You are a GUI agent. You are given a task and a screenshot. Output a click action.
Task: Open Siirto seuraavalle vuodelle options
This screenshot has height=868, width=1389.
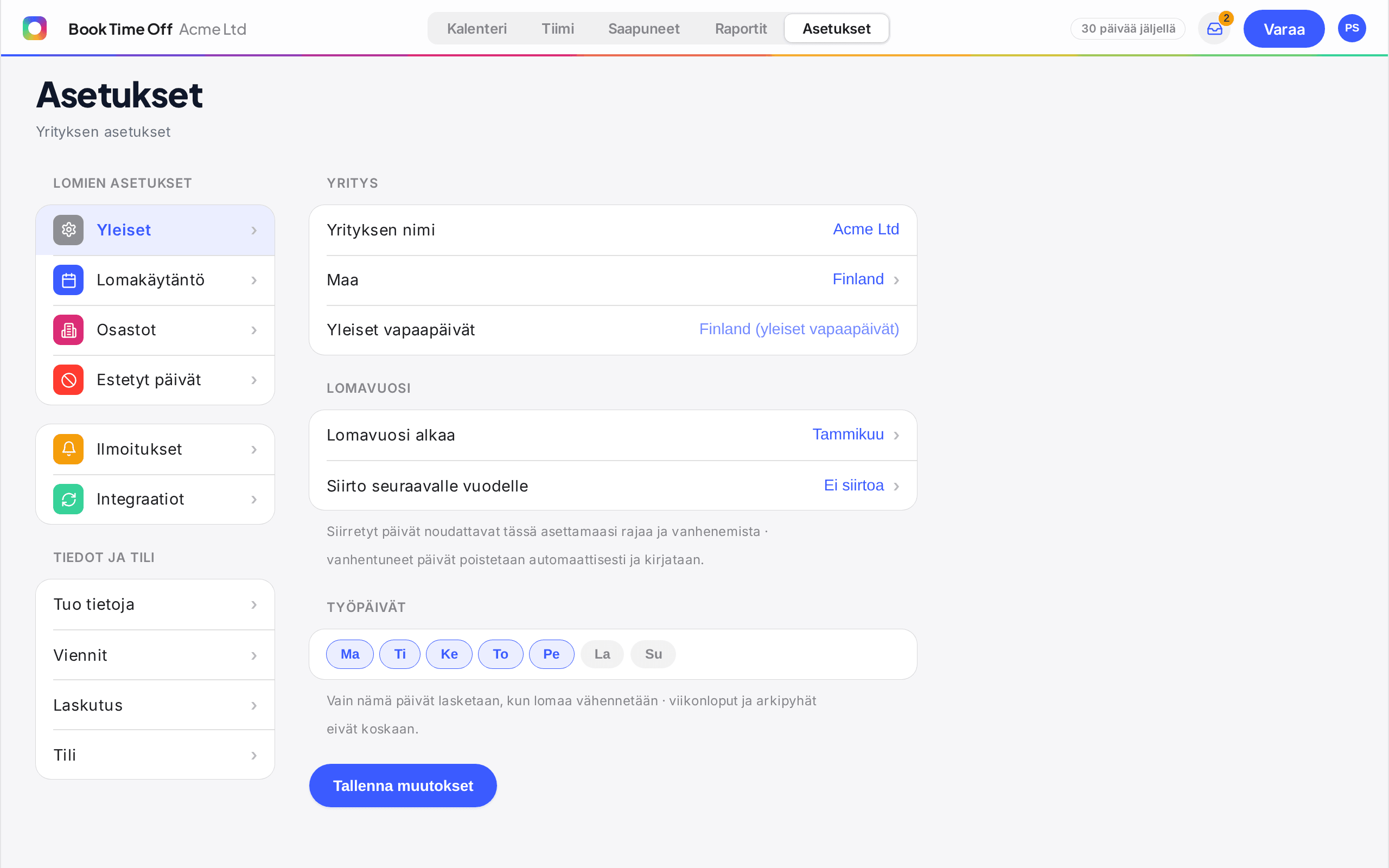click(x=613, y=486)
